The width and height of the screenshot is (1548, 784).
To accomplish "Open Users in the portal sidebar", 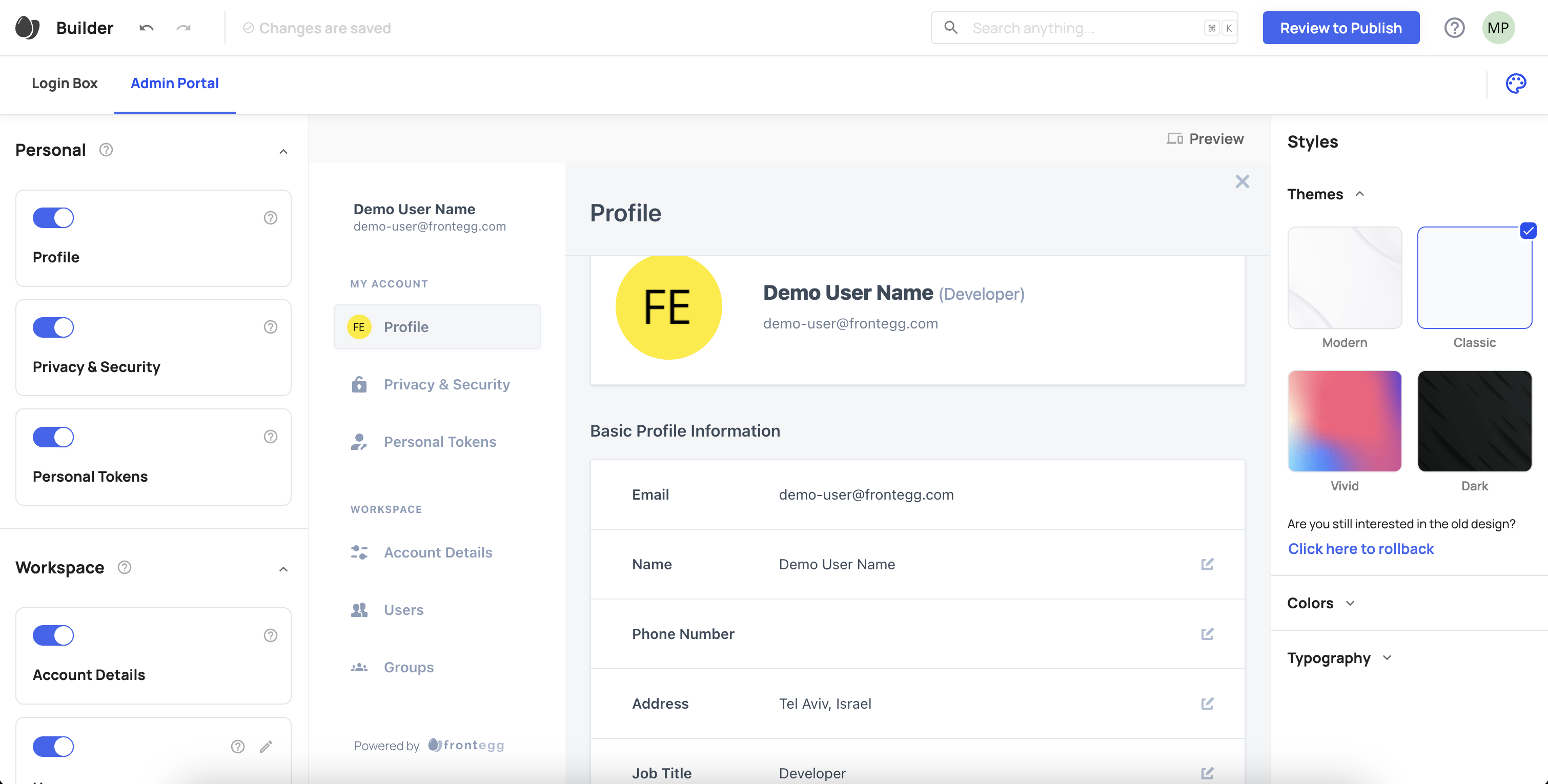I will pyautogui.click(x=403, y=610).
